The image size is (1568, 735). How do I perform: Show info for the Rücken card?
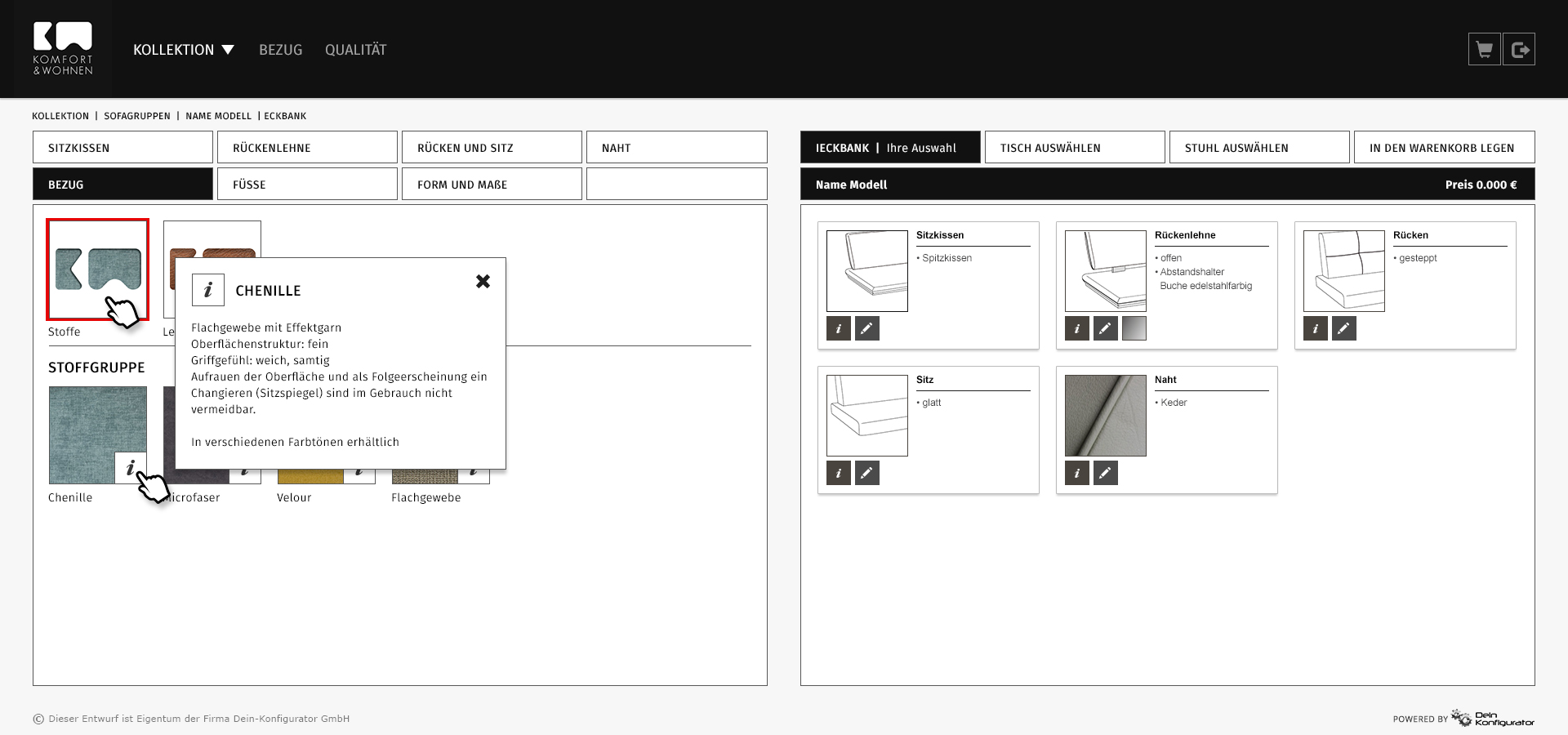[x=1315, y=328]
